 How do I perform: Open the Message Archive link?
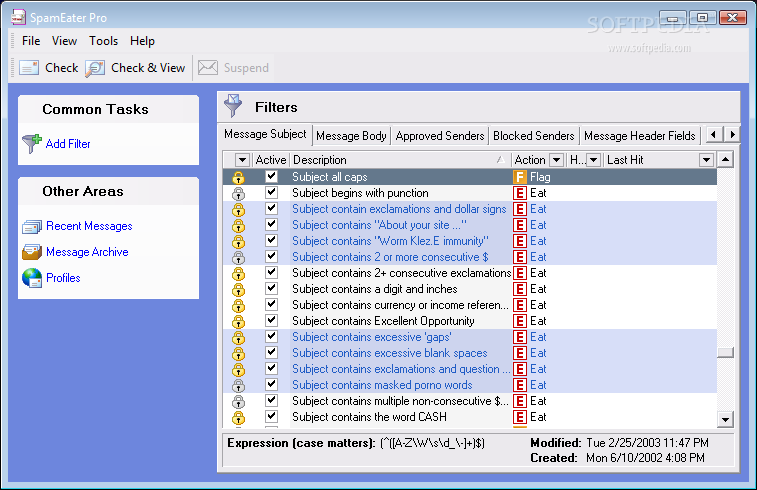pyautogui.click(x=87, y=252)
